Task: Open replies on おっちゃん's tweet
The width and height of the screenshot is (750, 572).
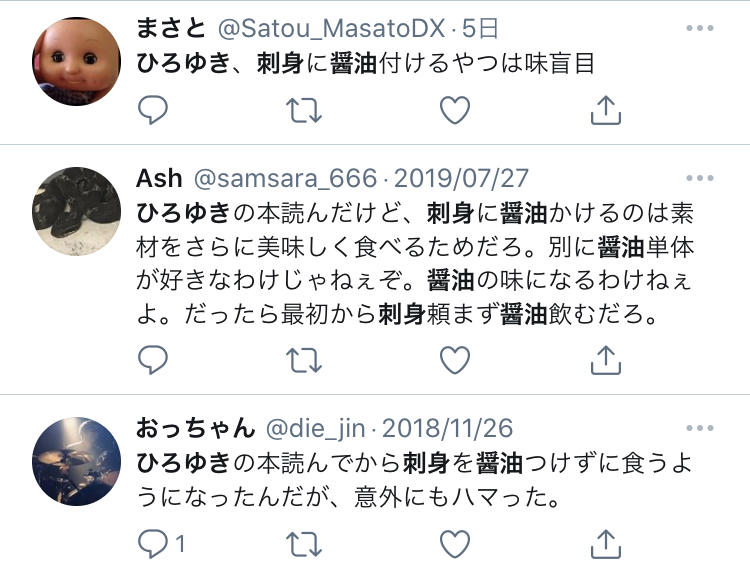Action: pyautogui.click(x=161, y=544)
